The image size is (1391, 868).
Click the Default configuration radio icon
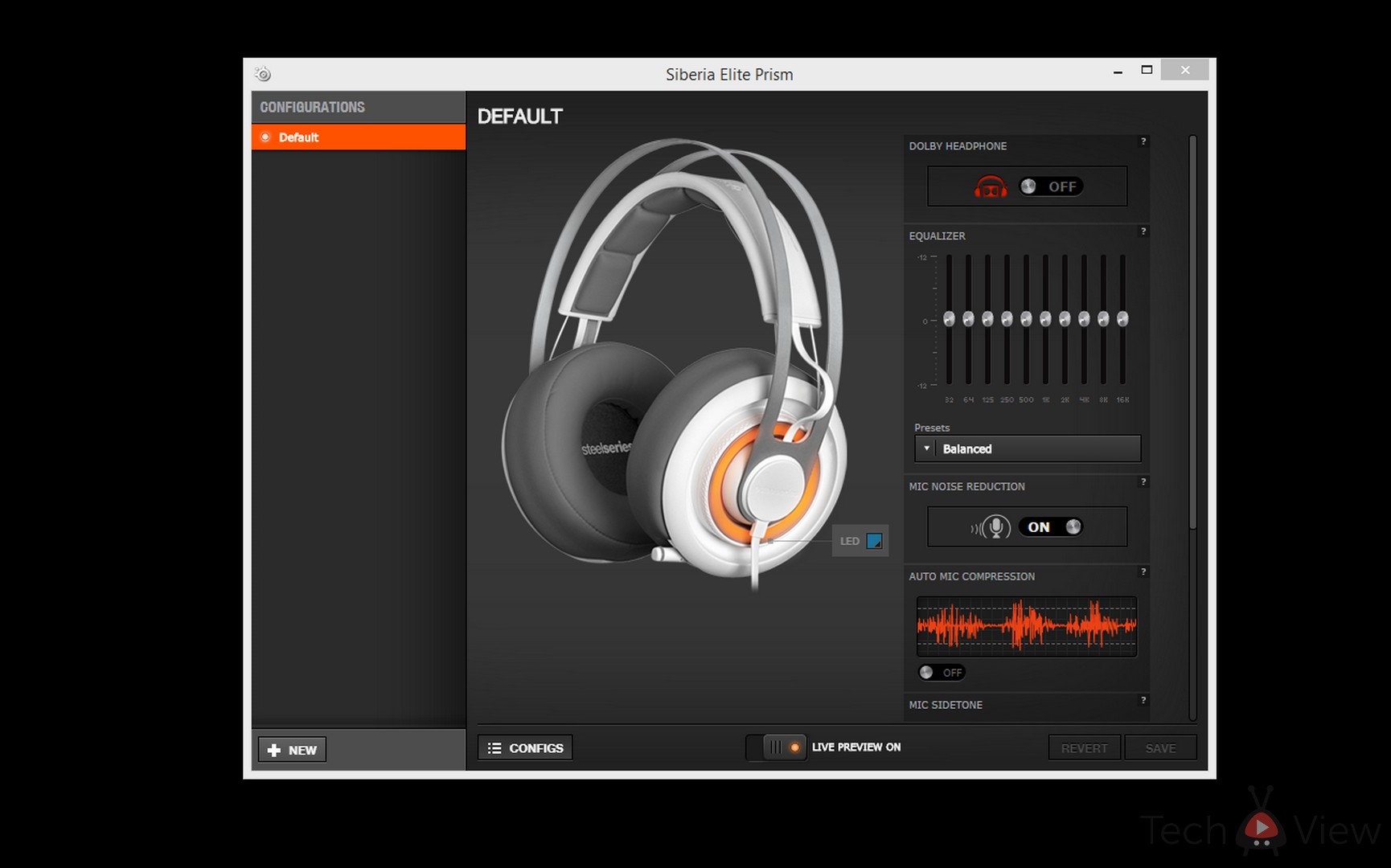coord(265,137)
